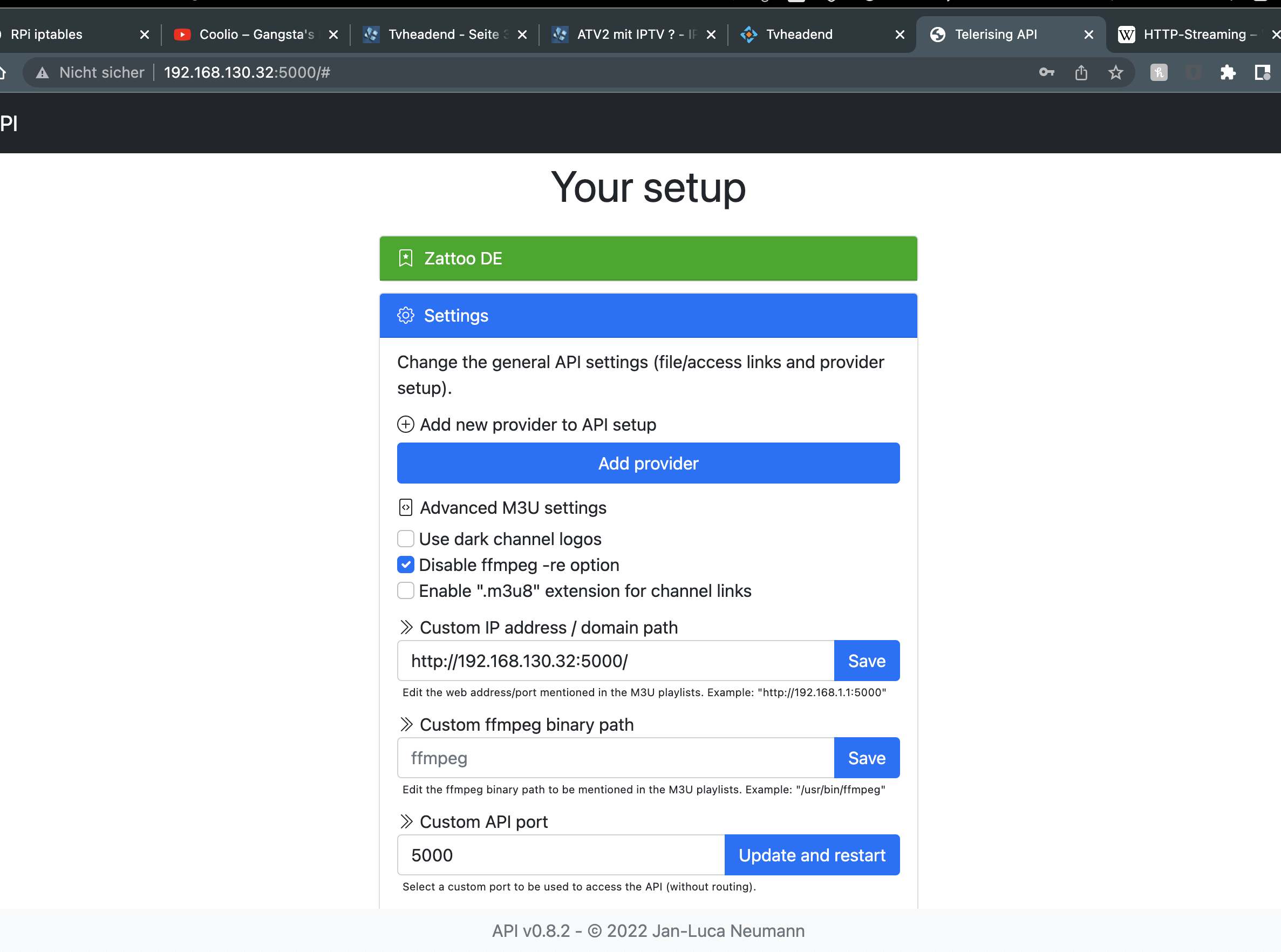The width and height of the screenshot is (1281, 952).
Task: Click the Nicht sicher warning triangle
Action: pos(42,73)
